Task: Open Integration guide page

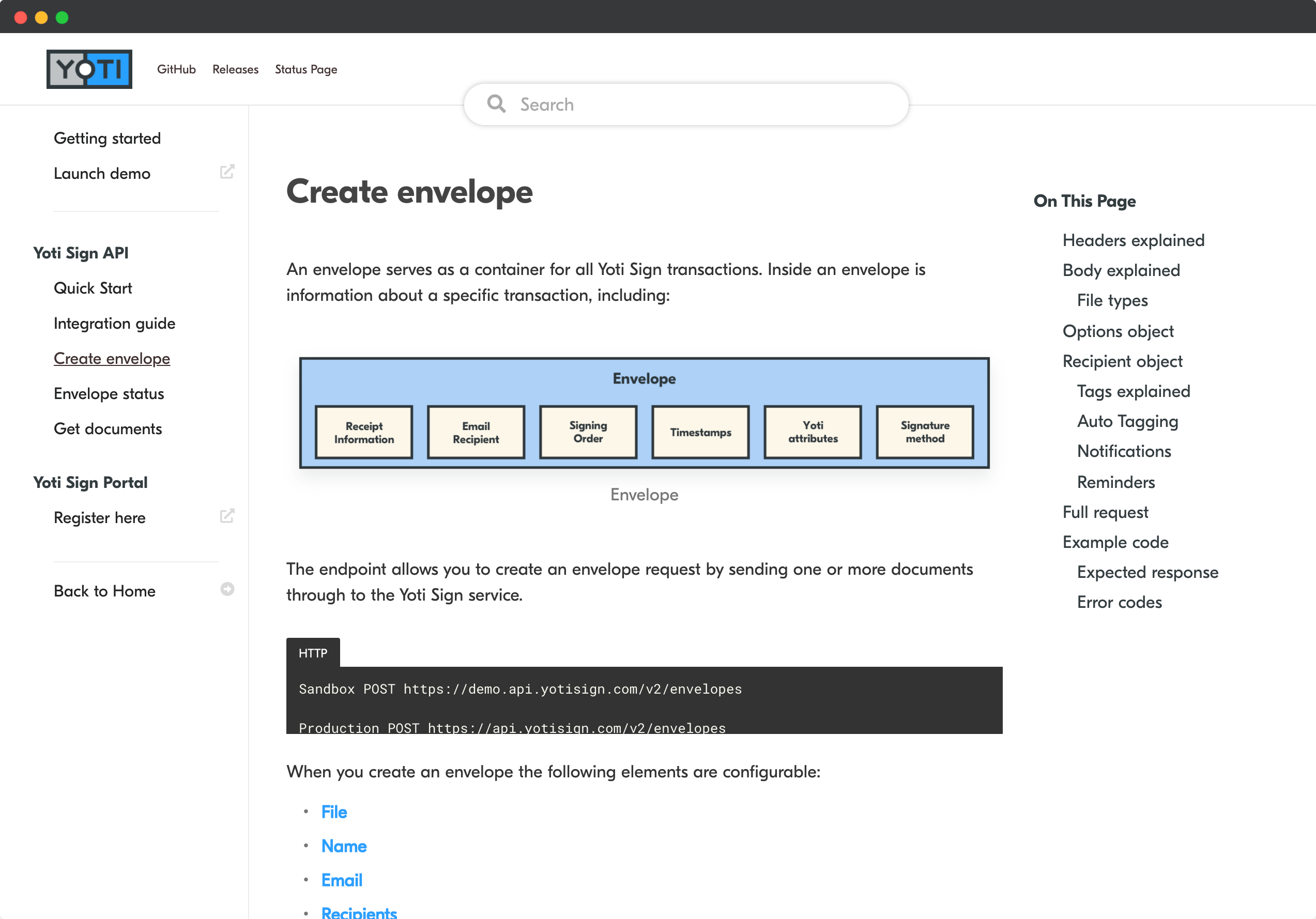Action: tap(115, 324)
